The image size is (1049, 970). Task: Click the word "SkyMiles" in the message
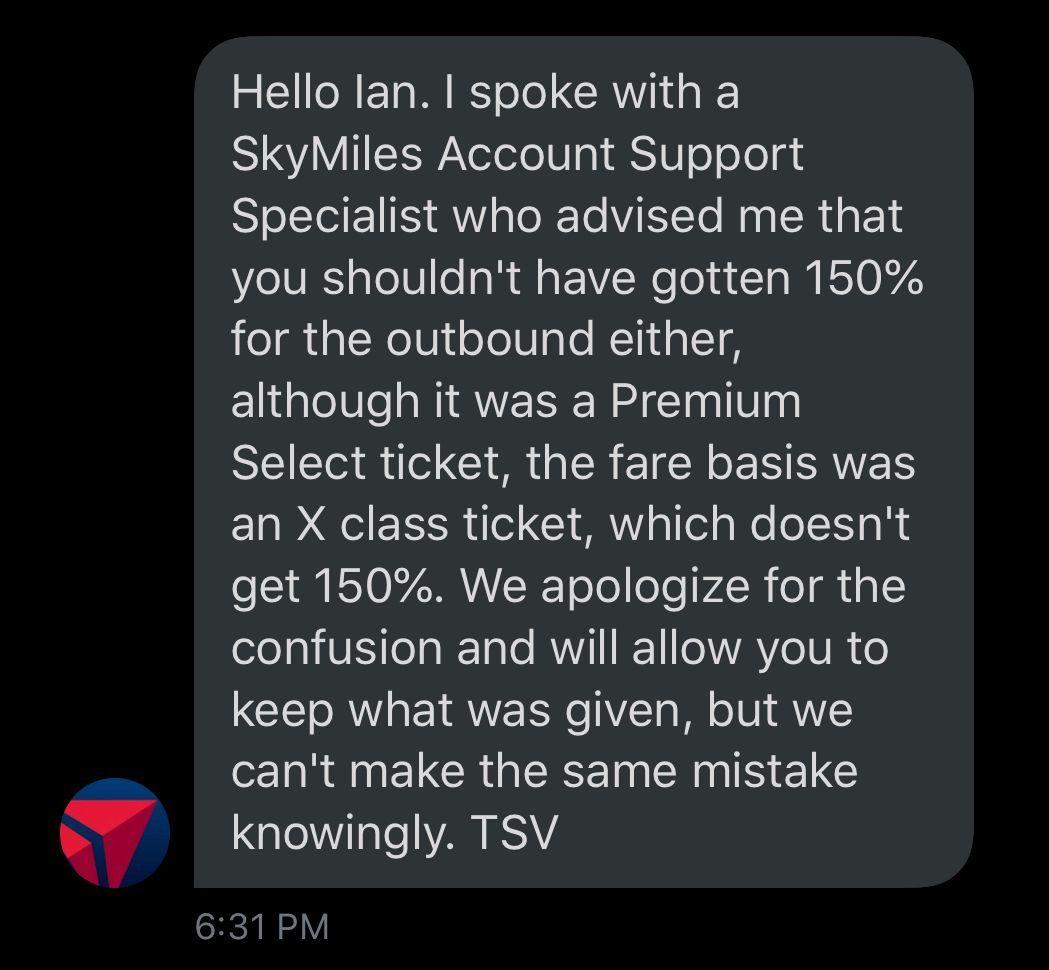pos(326,155)
